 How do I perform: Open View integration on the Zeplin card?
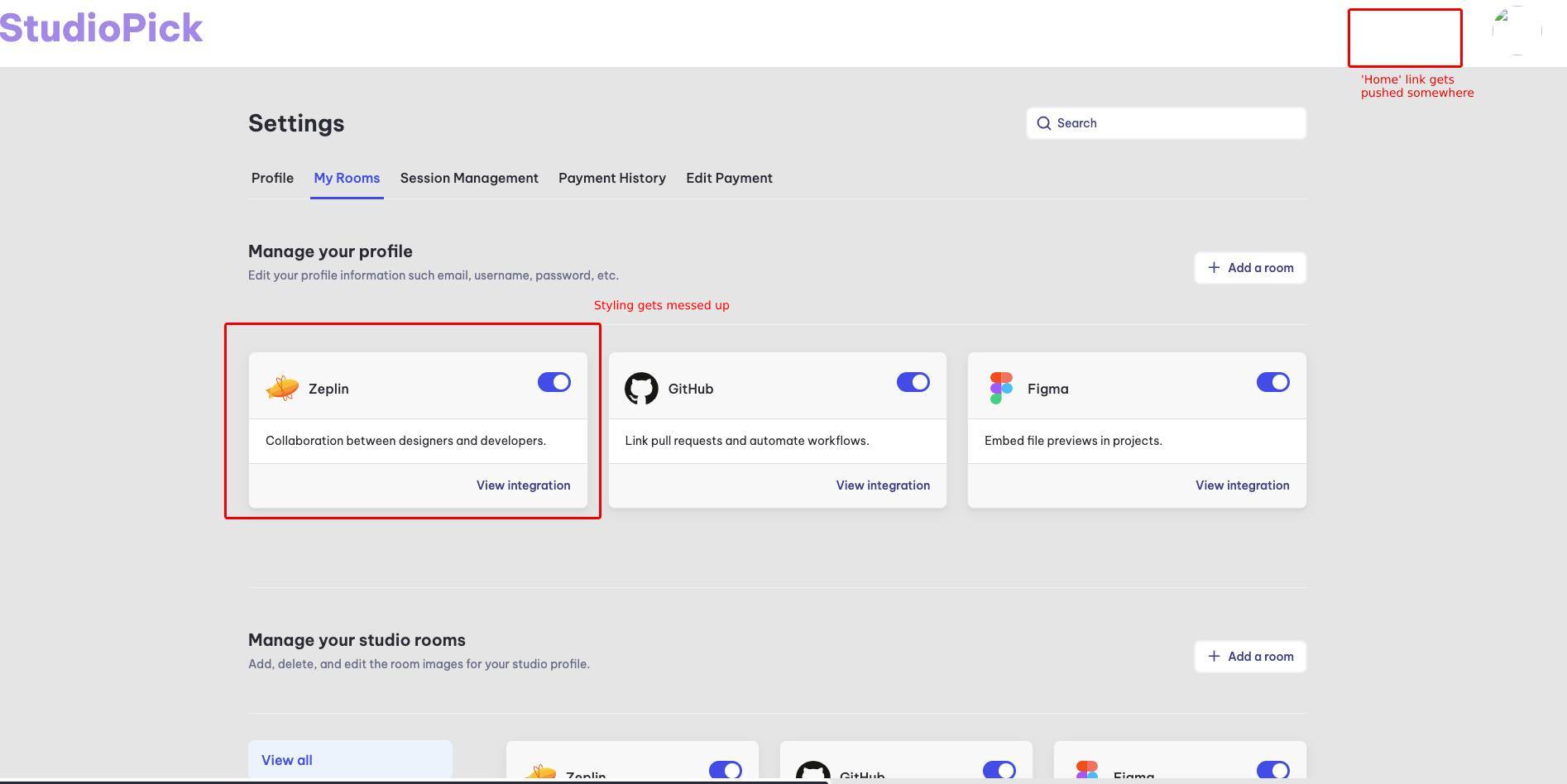tap(523, 485)
